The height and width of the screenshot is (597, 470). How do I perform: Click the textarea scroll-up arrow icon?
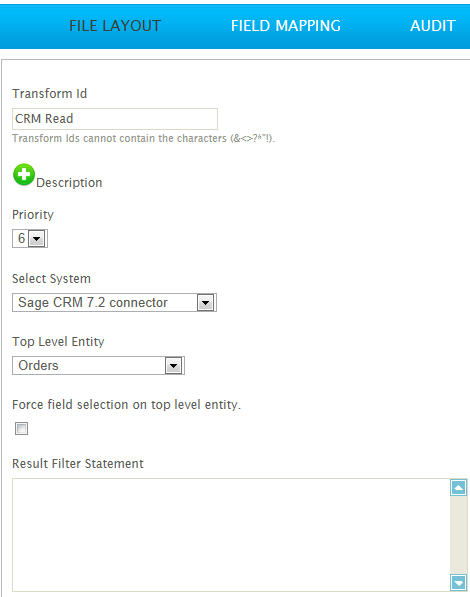(458, 488)
